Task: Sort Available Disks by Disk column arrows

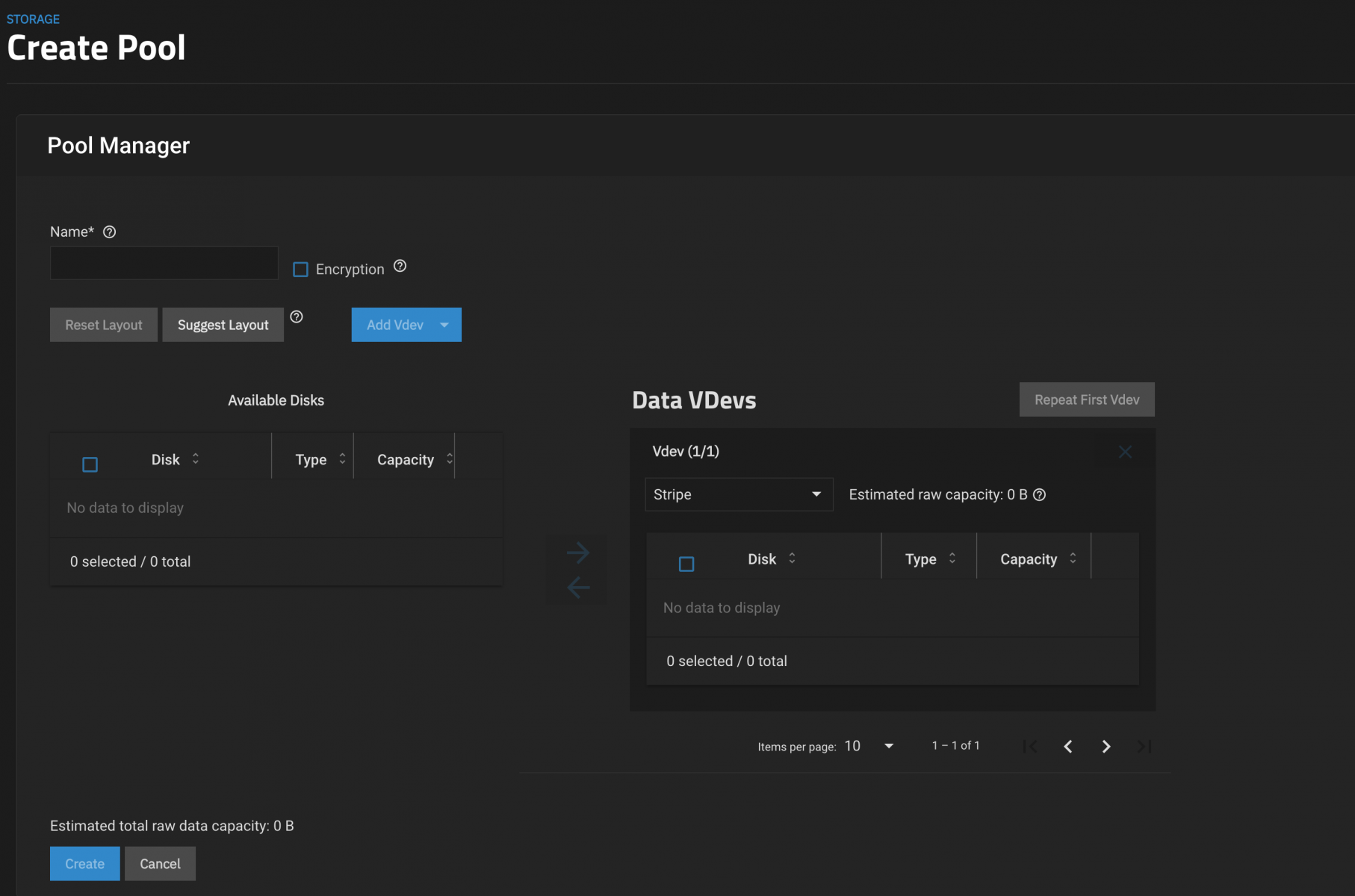Action: tap(196, 458)
